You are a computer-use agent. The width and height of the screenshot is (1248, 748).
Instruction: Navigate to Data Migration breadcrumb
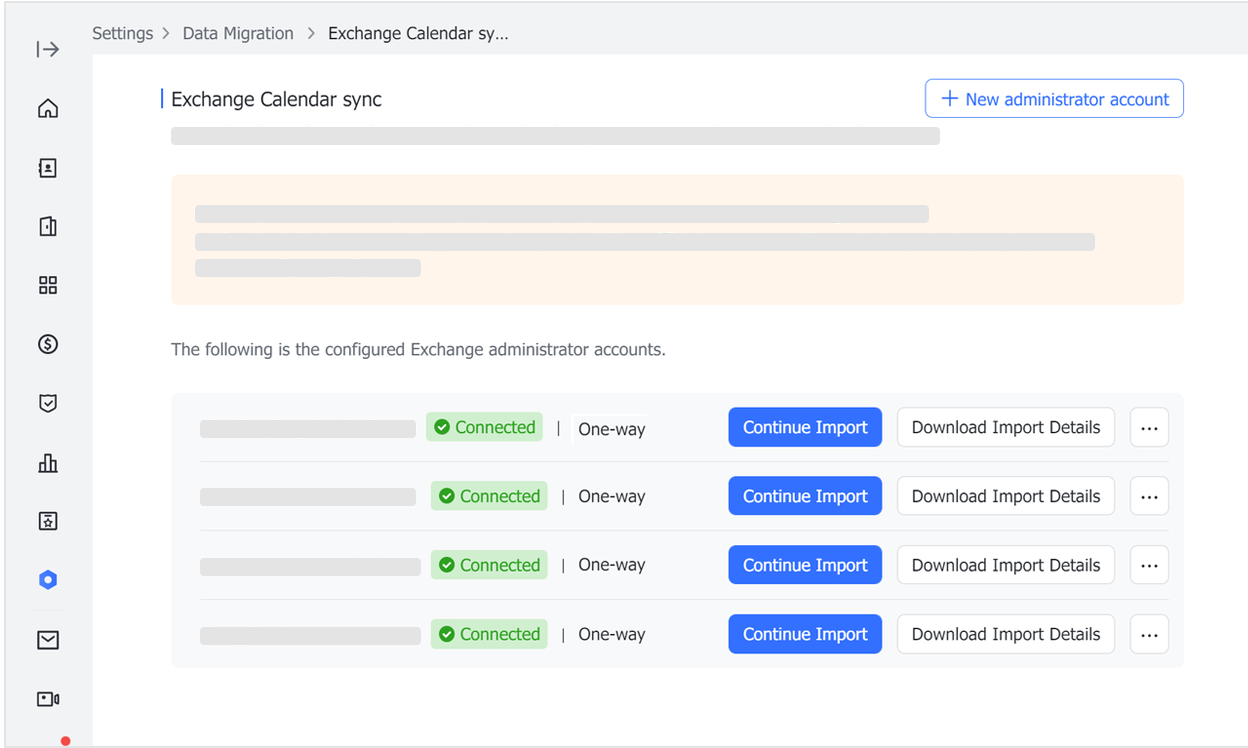click(238, 33)
